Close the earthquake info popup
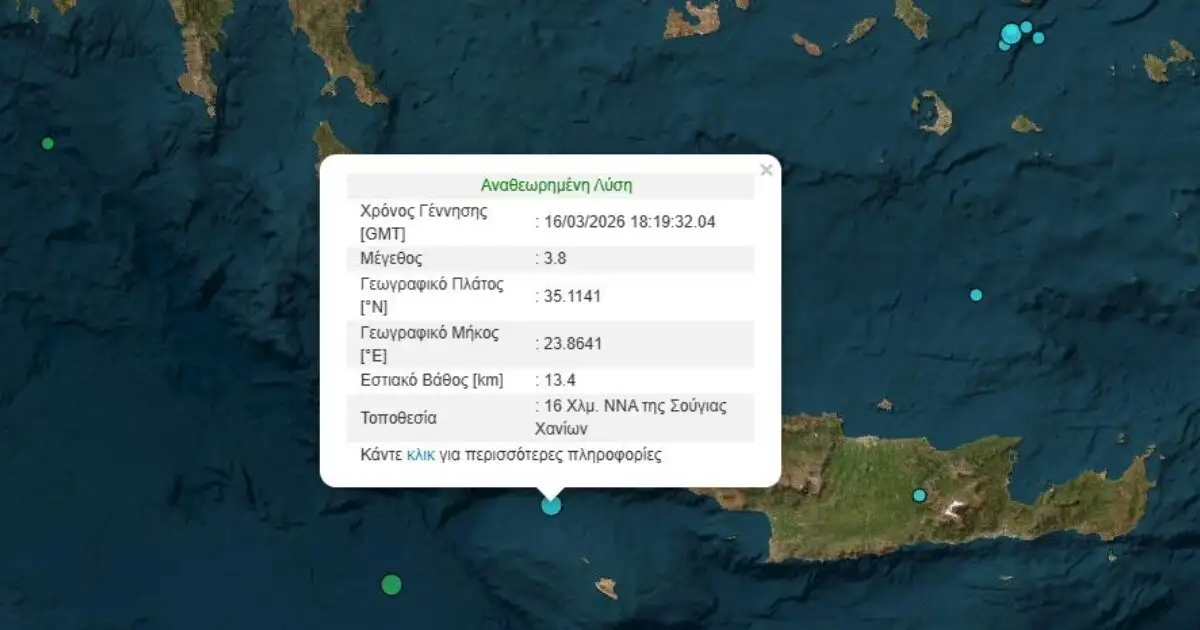 [766, 170]
